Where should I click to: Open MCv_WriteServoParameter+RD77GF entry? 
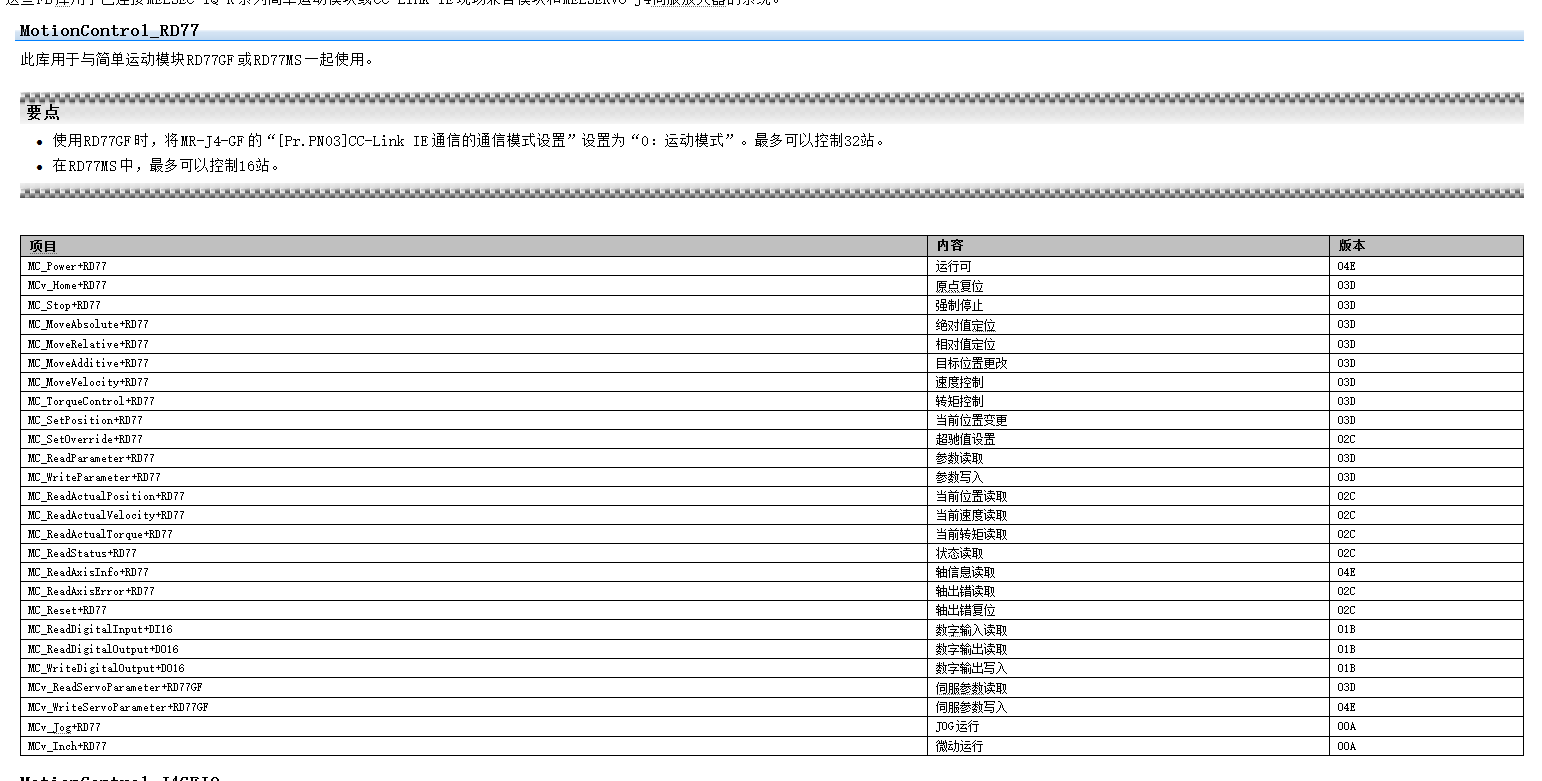tap(118, 707)
